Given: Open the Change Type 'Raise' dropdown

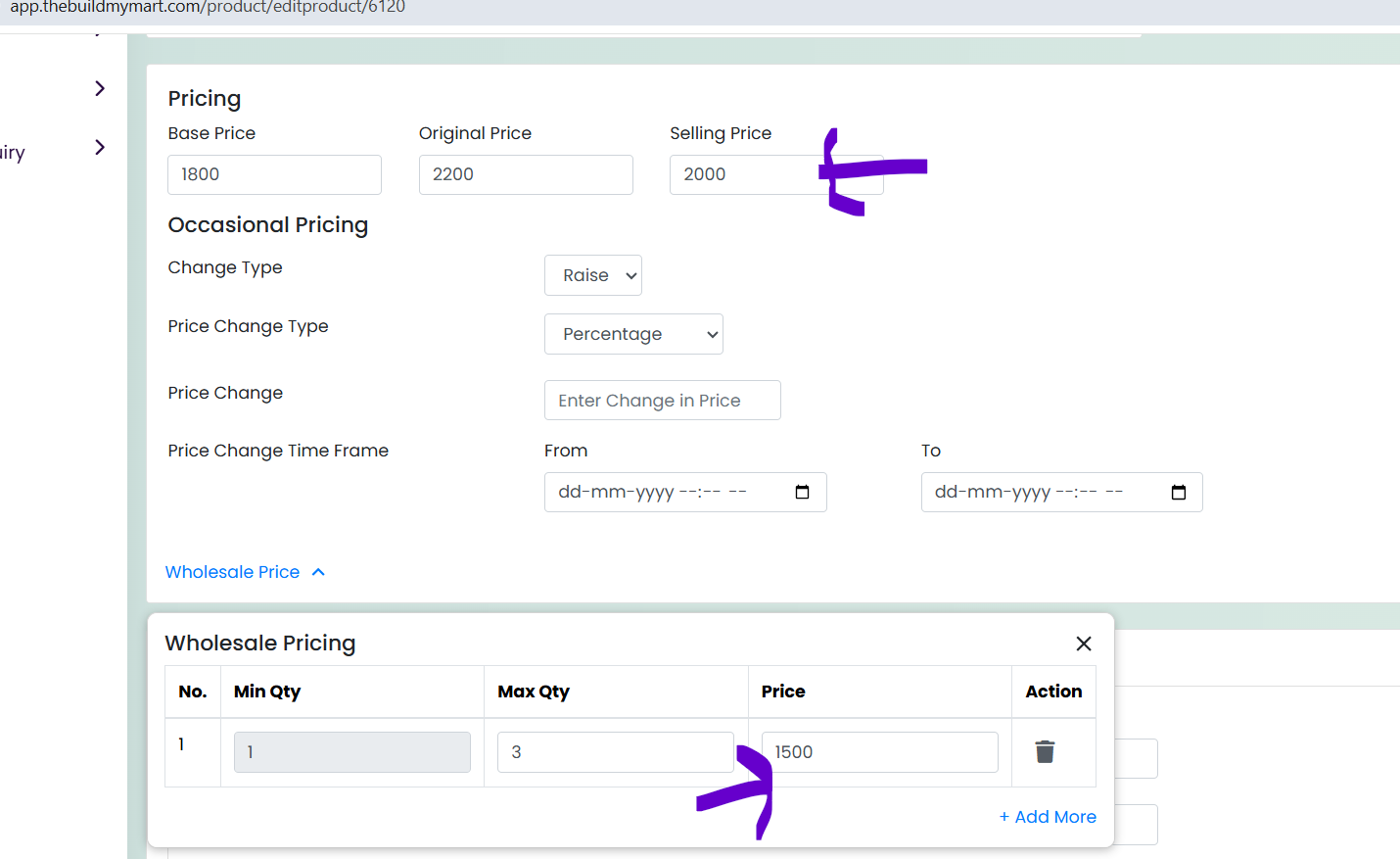Looking at the screenshot, I should [593, 275].
